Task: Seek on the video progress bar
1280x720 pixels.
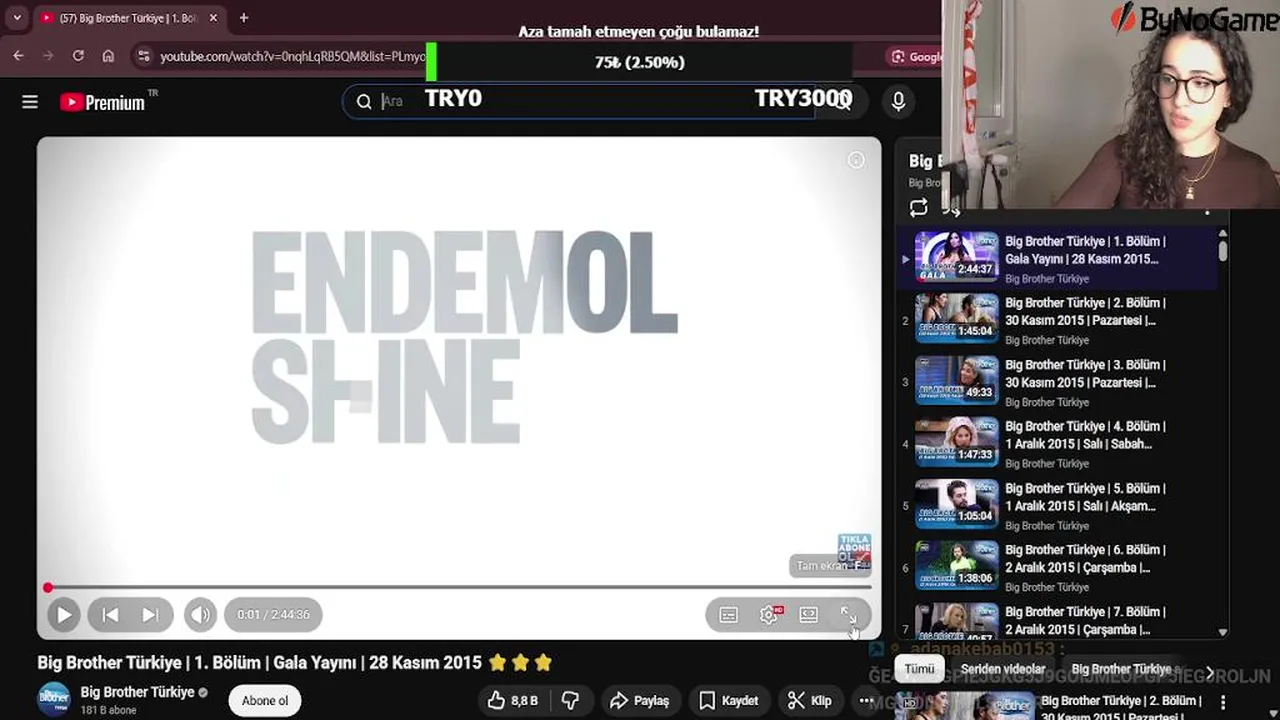Action: click(458, 587)
